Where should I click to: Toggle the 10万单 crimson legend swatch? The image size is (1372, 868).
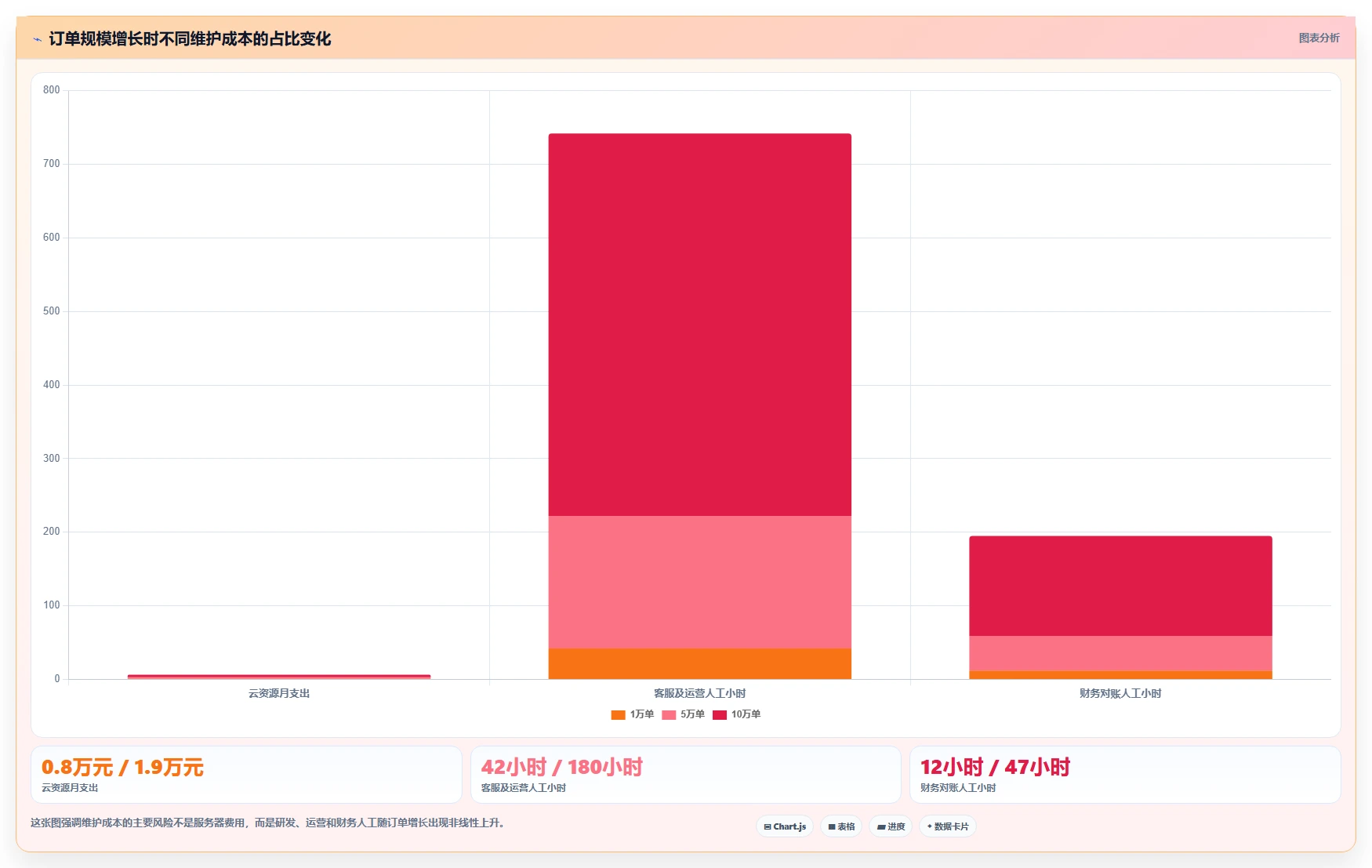[720, 714]
